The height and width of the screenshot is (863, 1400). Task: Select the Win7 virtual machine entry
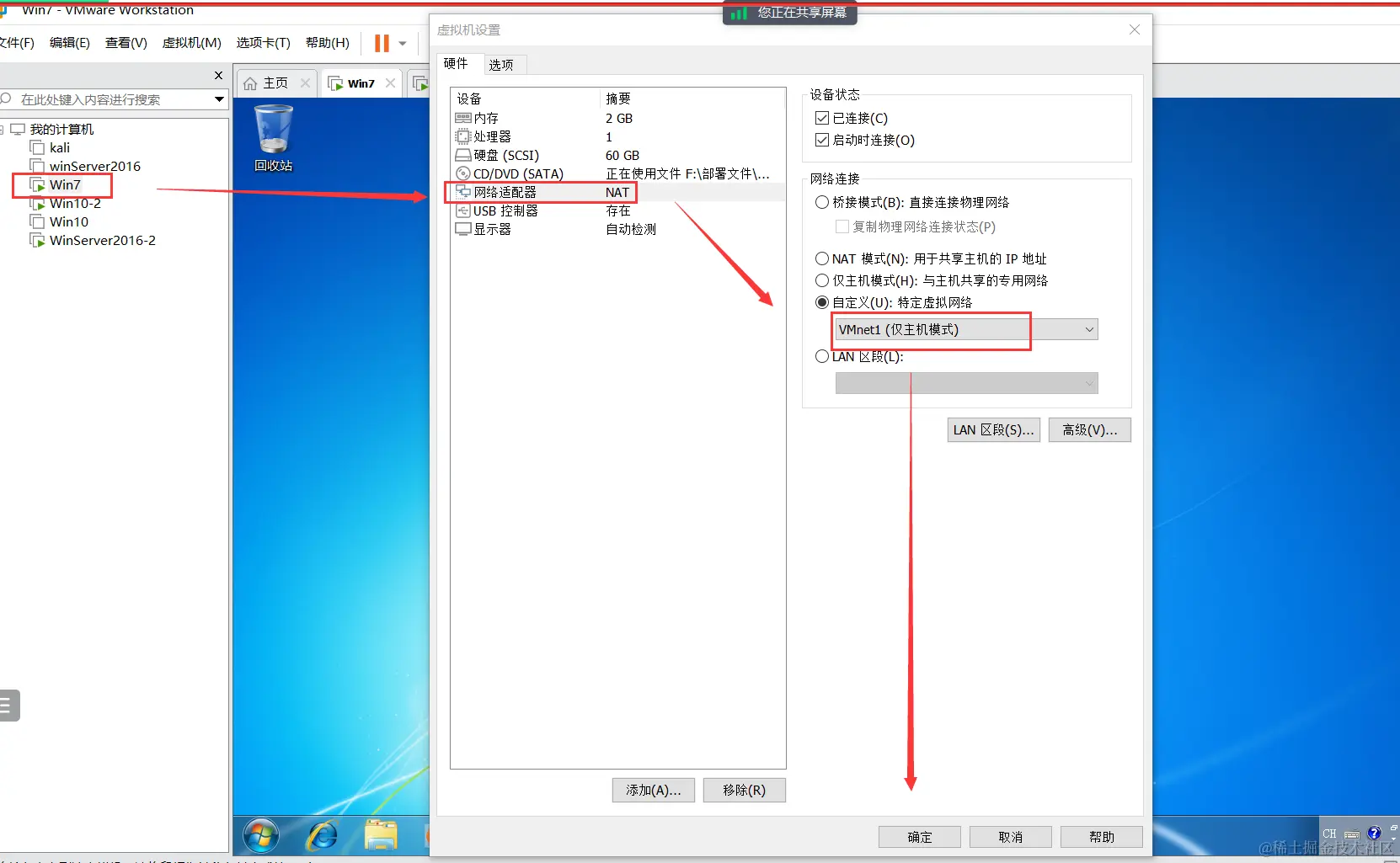pos(65,184)
